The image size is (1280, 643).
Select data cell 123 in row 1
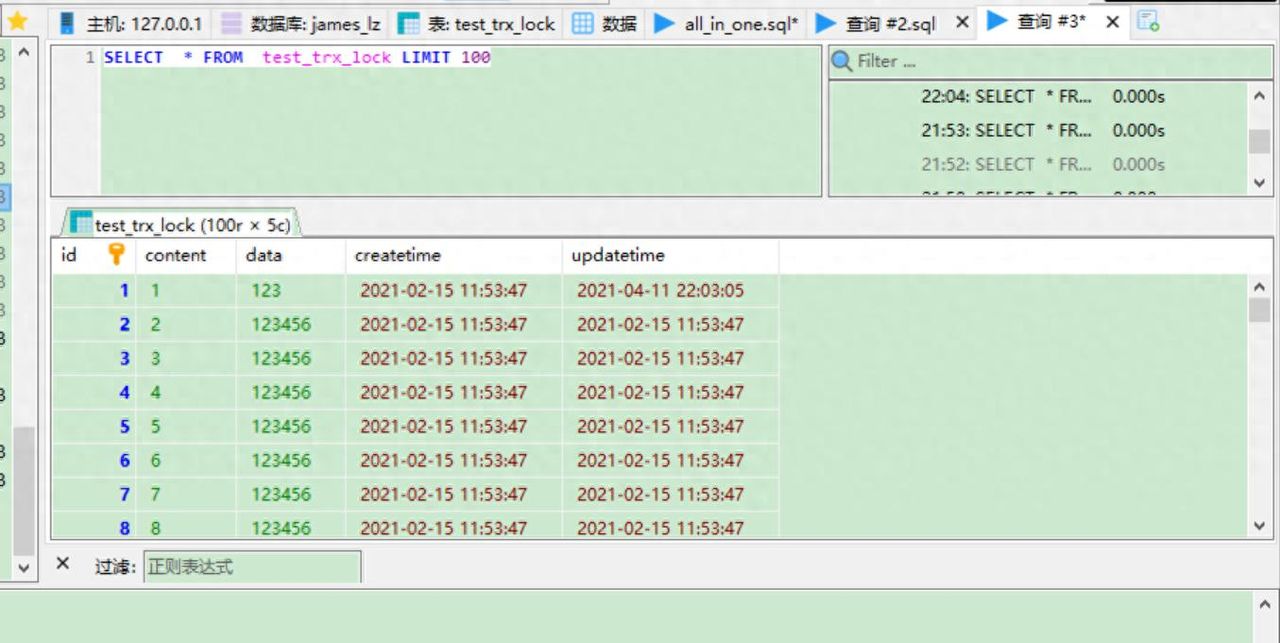pos(266,291)
